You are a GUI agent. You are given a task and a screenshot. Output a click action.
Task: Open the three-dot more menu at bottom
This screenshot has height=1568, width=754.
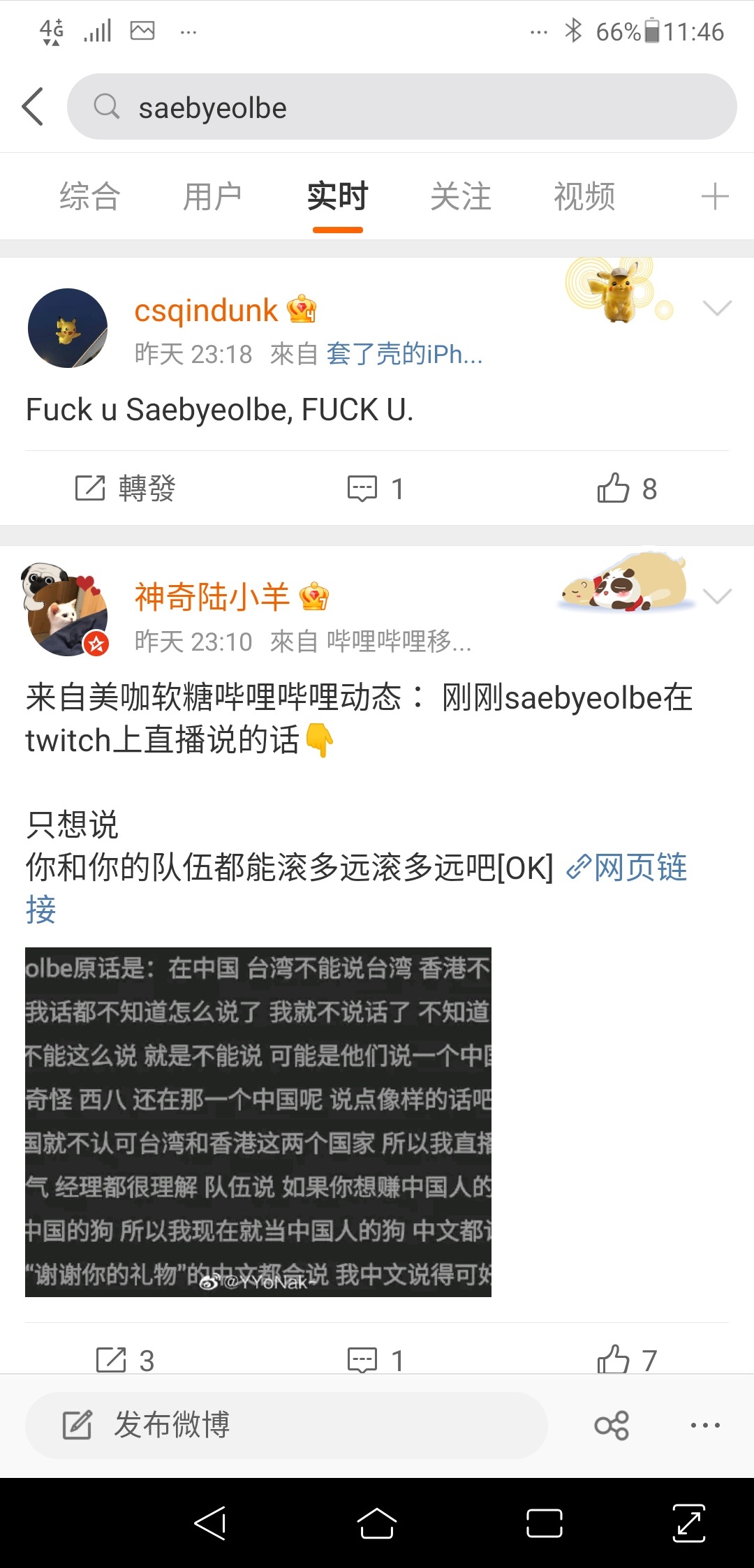point(705,1425)
